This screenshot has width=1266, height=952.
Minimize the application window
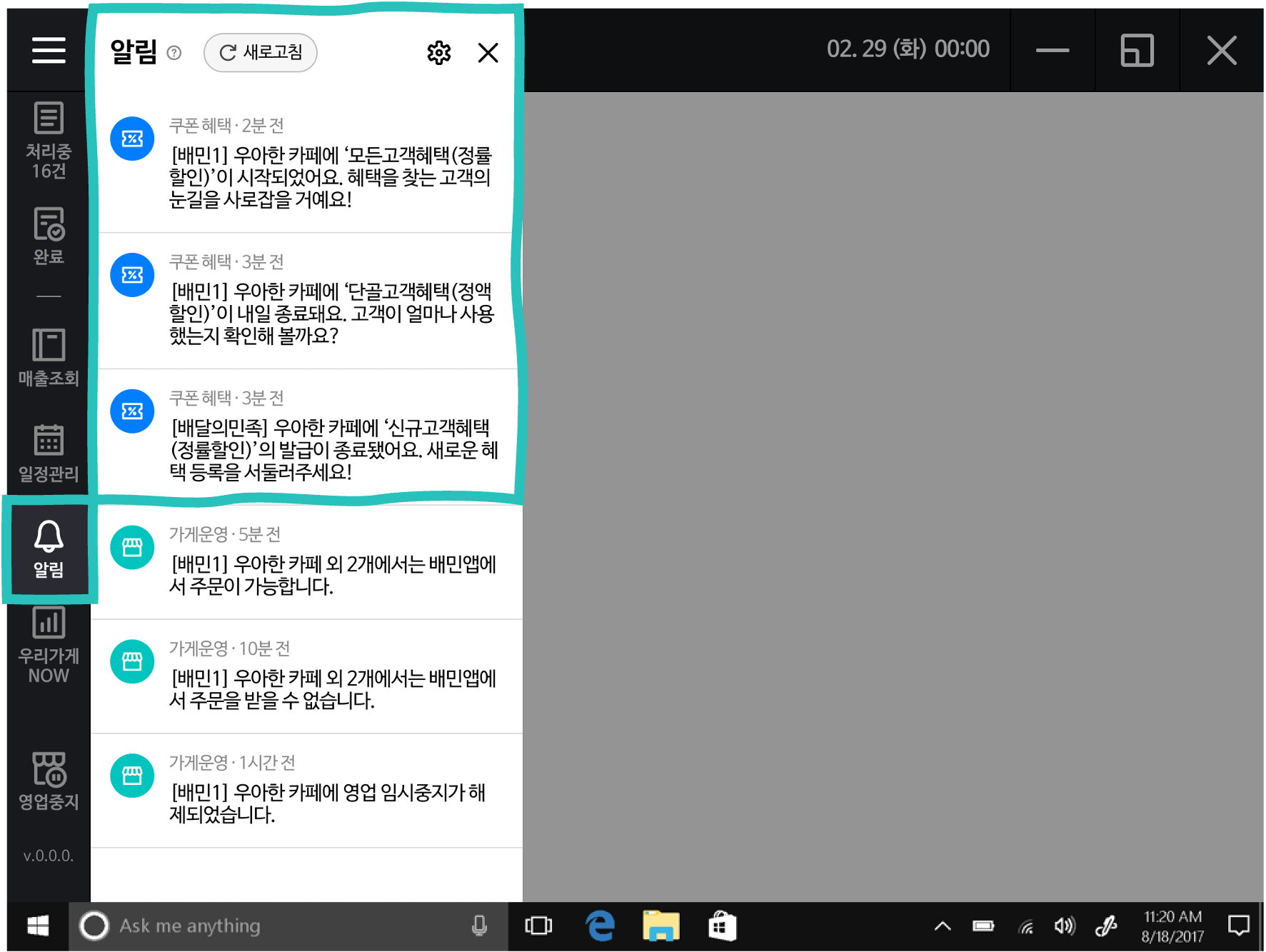click(1053, 50)
